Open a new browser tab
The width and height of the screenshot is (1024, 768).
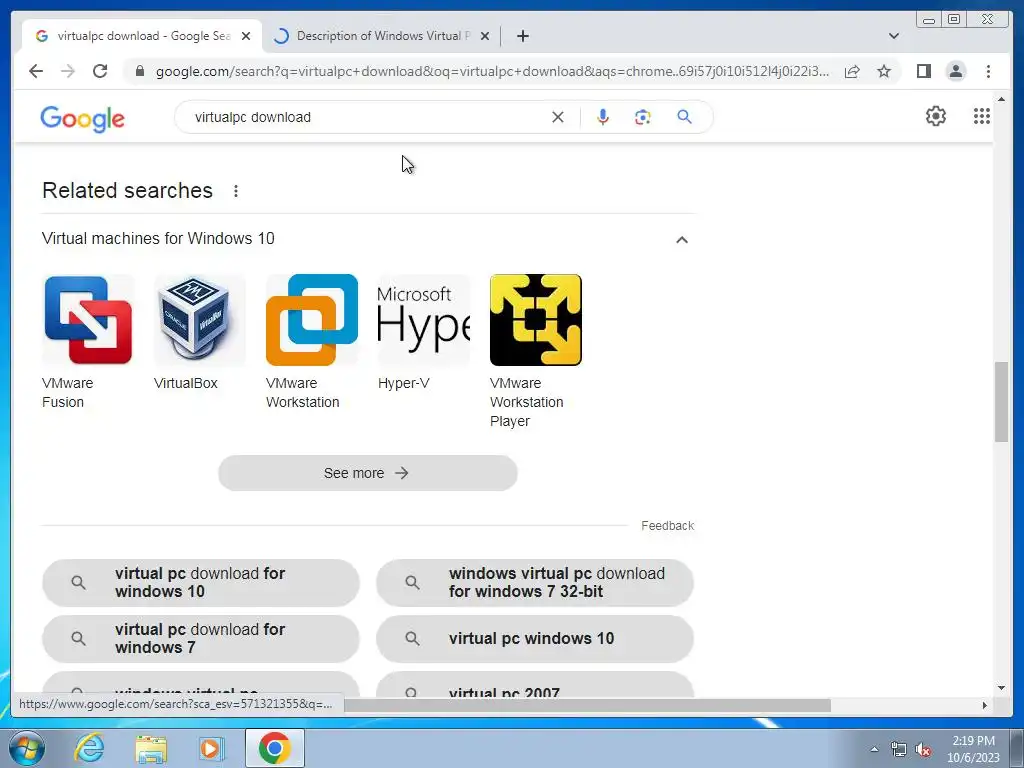[x=522, y=36]
